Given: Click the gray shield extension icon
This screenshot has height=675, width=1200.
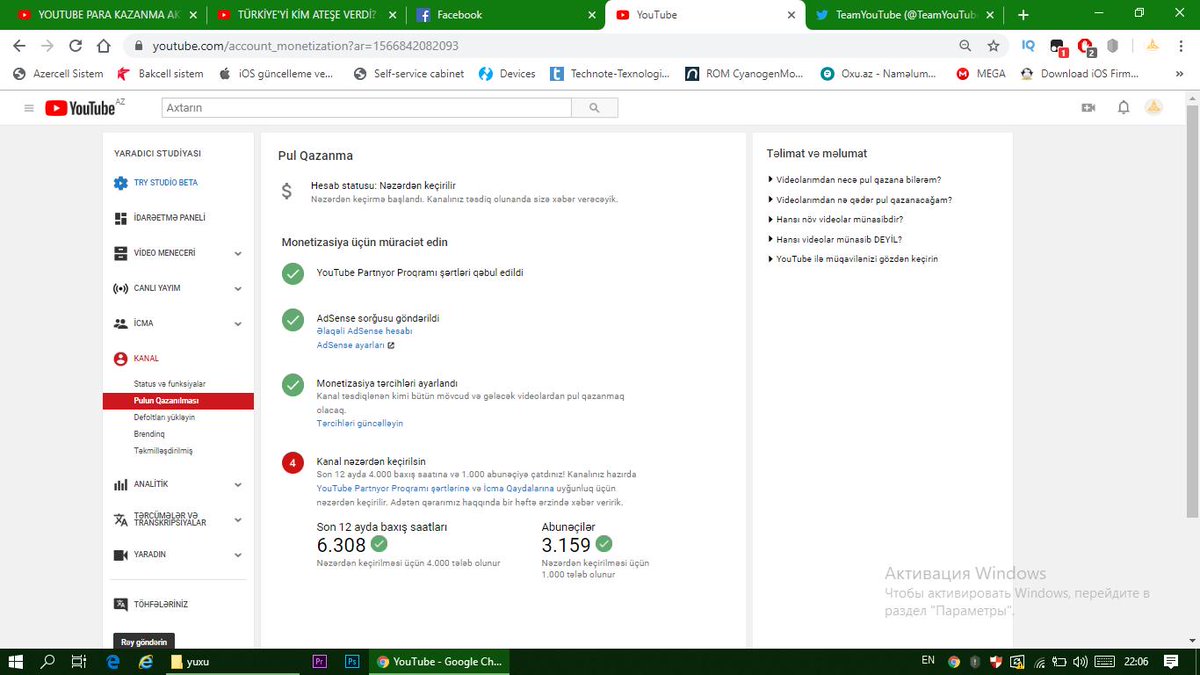Looking at the screenshot, I should tap(1113, 46).
